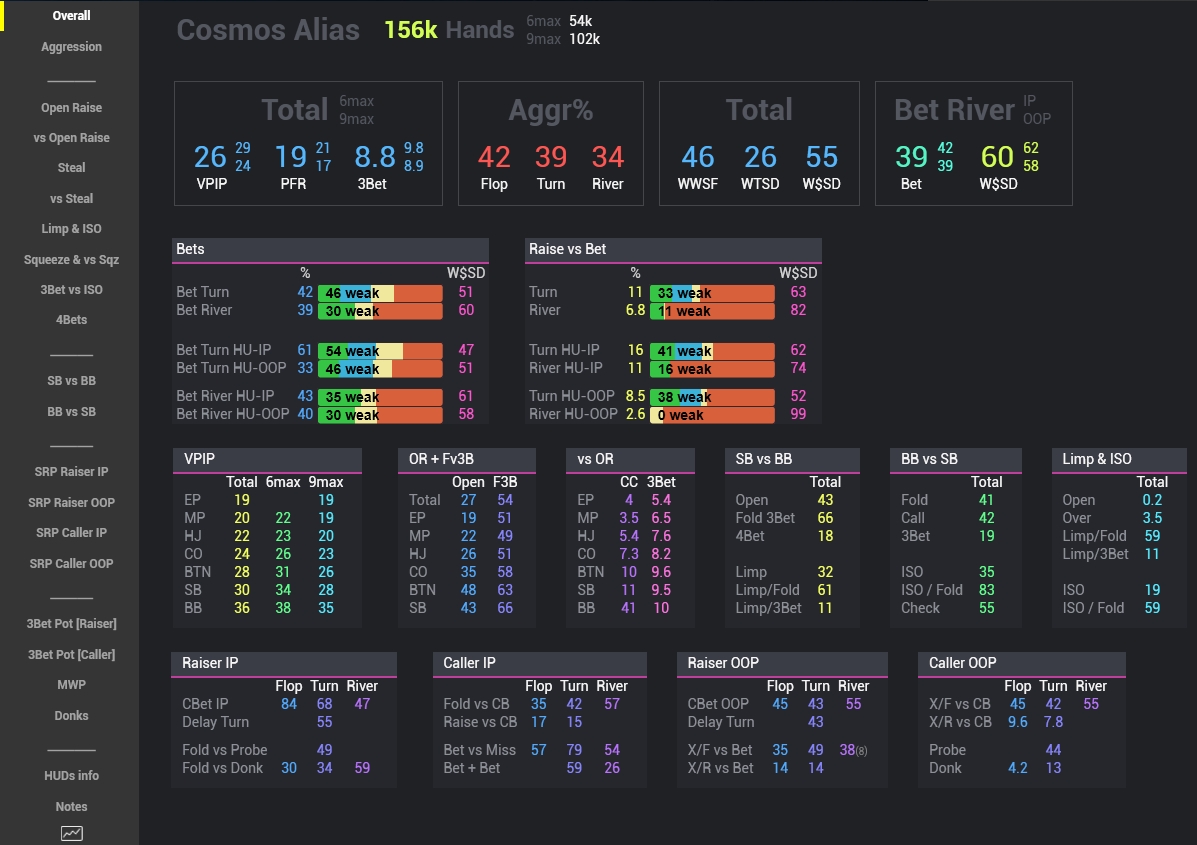Image resolution: width=1197 pixels, height=845 pixels.
Task: Select vs Open Raise in the sidebar
Action: coord(70,137)
